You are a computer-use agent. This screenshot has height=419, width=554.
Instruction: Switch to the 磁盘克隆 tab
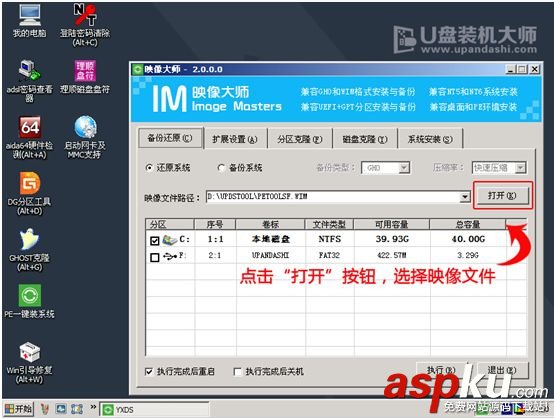365,139
